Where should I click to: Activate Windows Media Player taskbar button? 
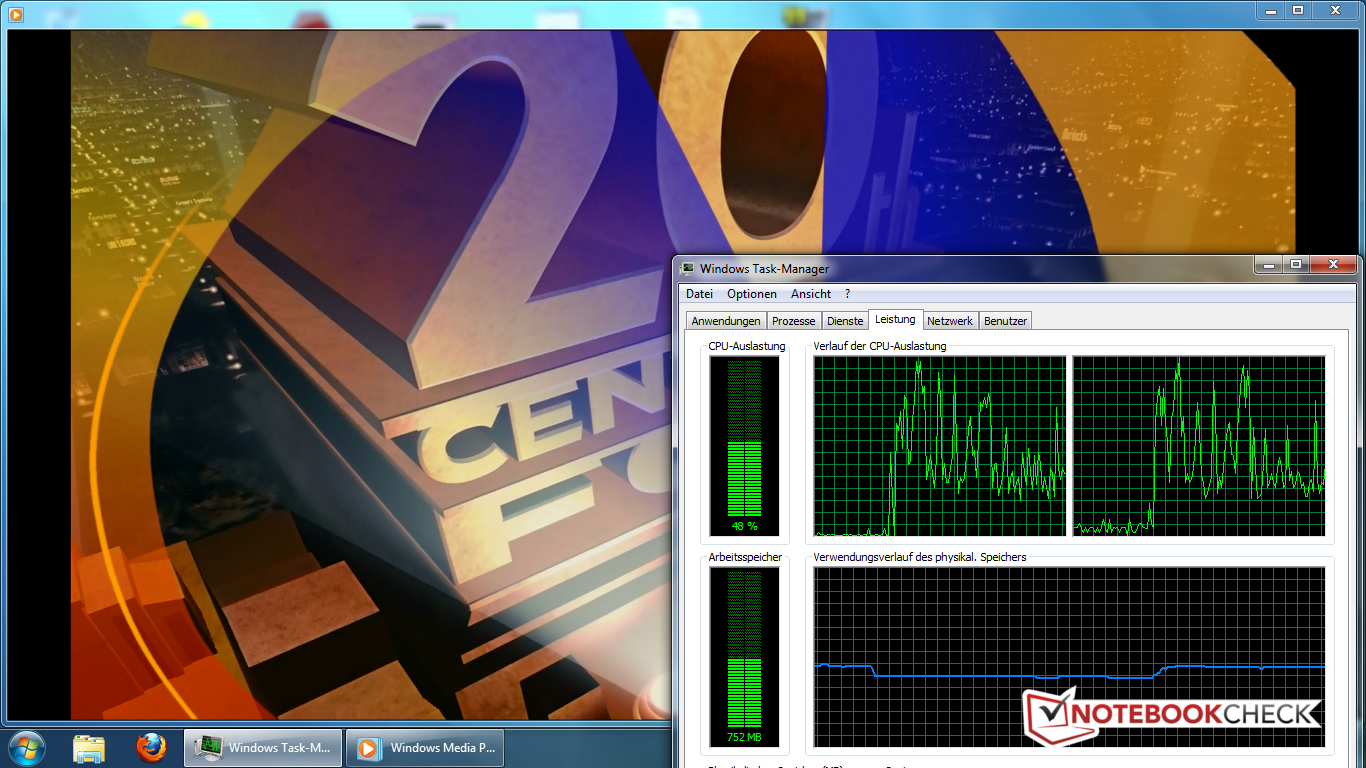point(425,748)
